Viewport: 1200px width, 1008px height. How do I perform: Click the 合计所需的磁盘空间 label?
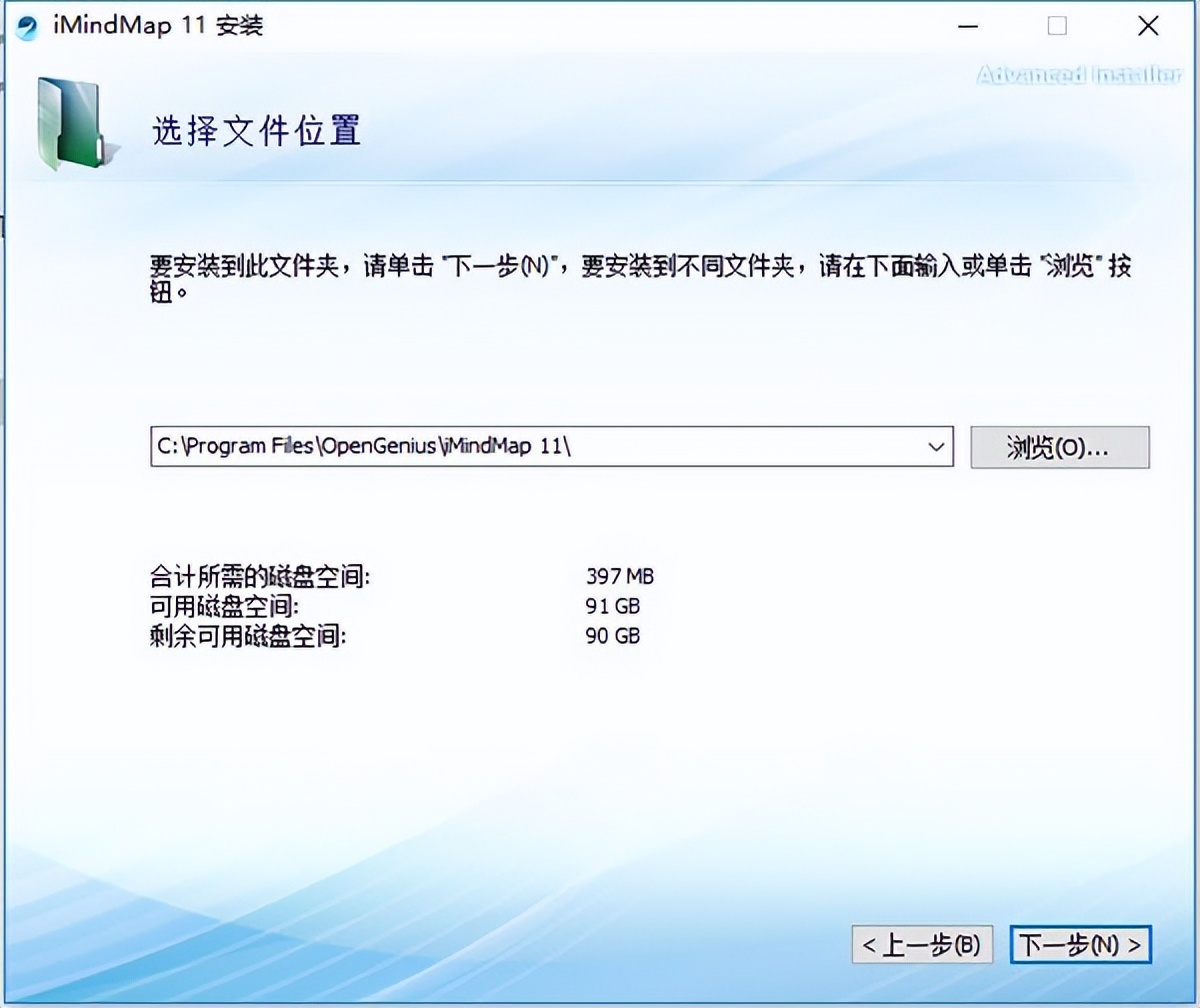260,577
